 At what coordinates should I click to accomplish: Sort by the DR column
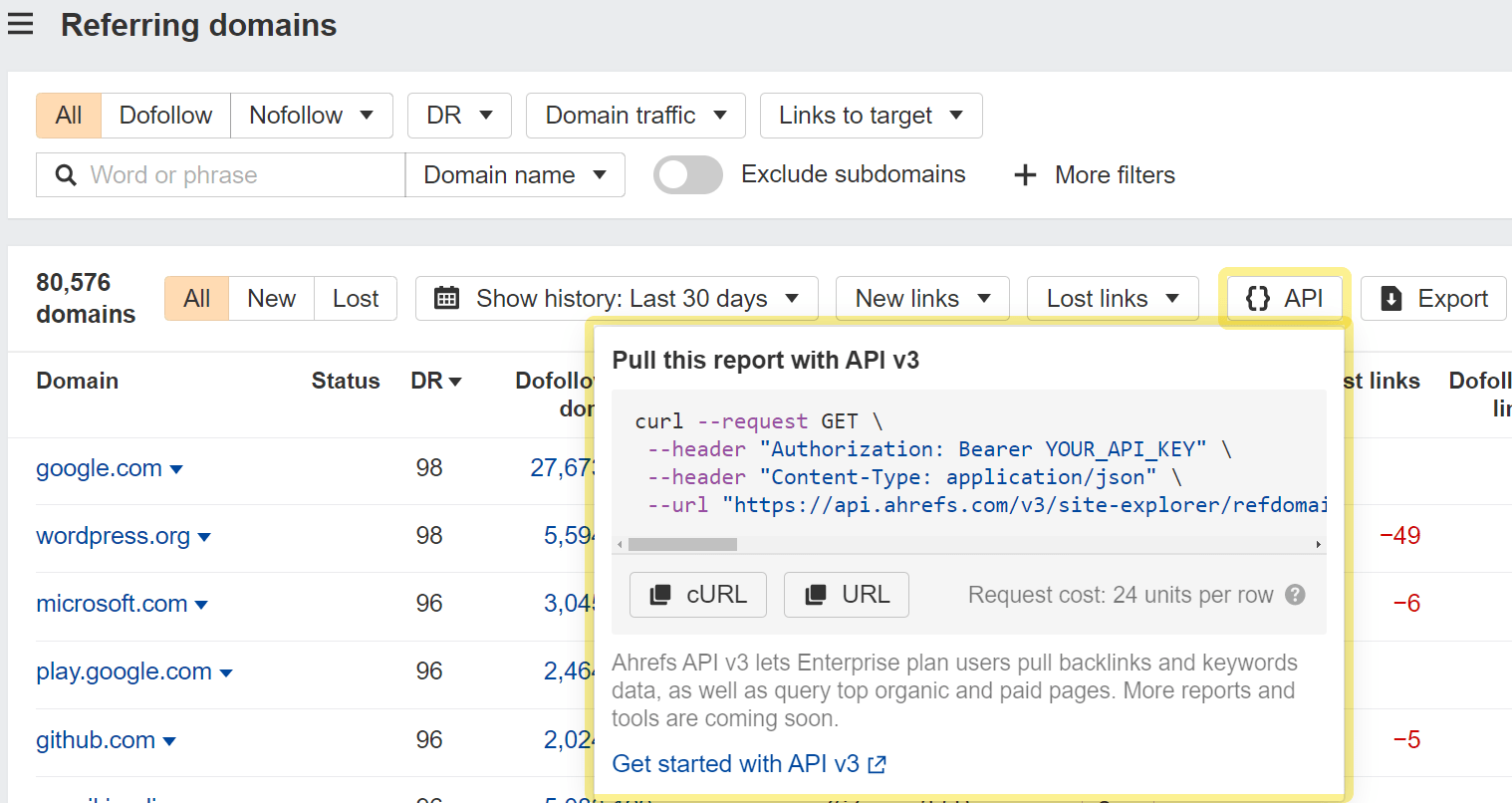coord(435,381)
